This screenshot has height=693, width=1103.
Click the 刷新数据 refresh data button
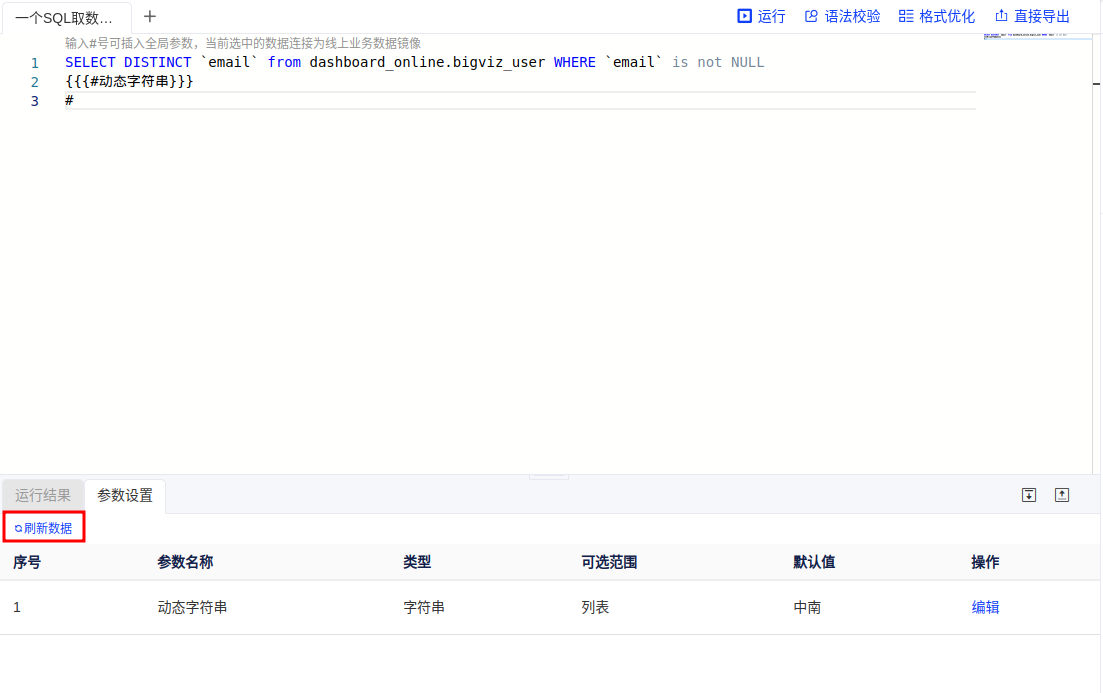point(47,528)
